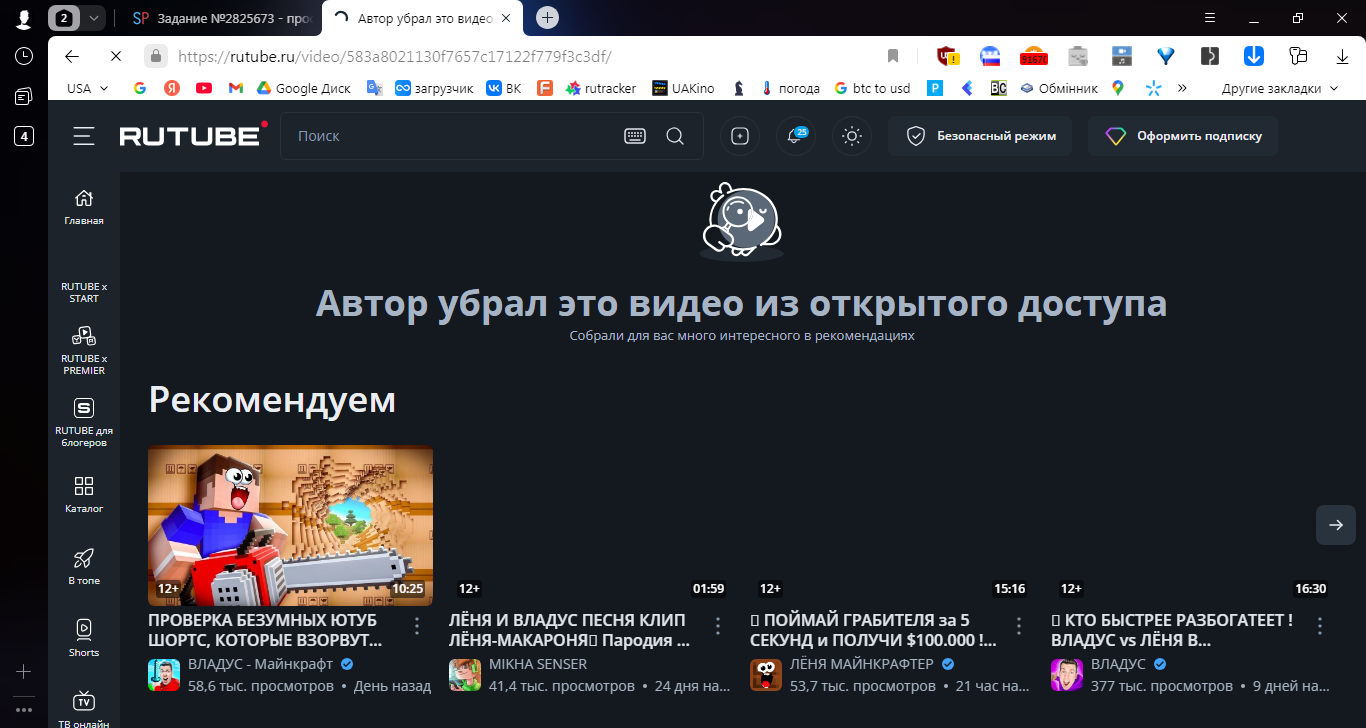Open channel MIKHA SENSER
Viewport: 1366px width, 728px height.
pos(538,664)
